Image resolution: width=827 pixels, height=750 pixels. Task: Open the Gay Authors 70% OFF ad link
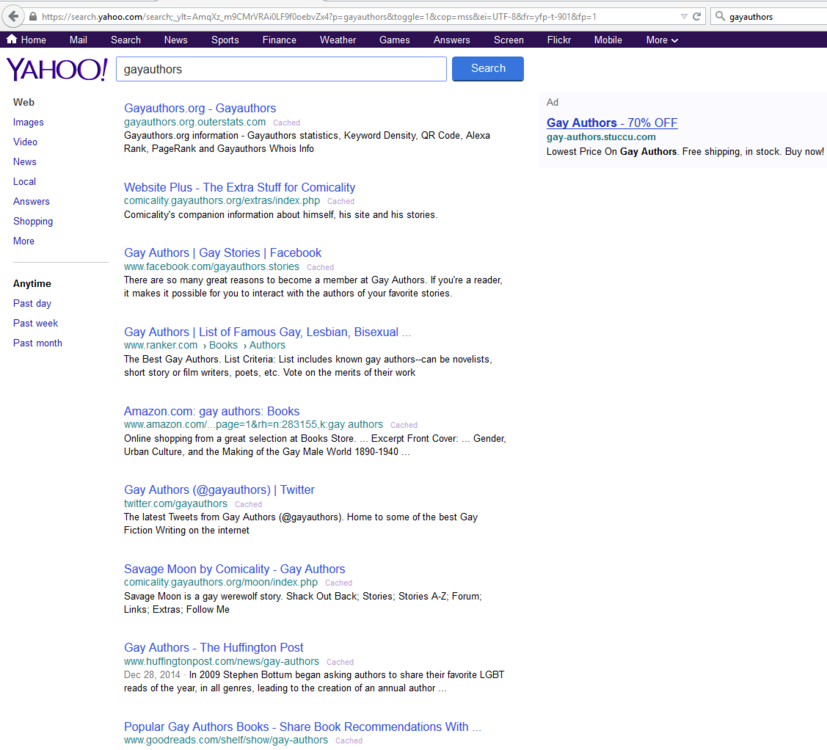tap(611, 123)
